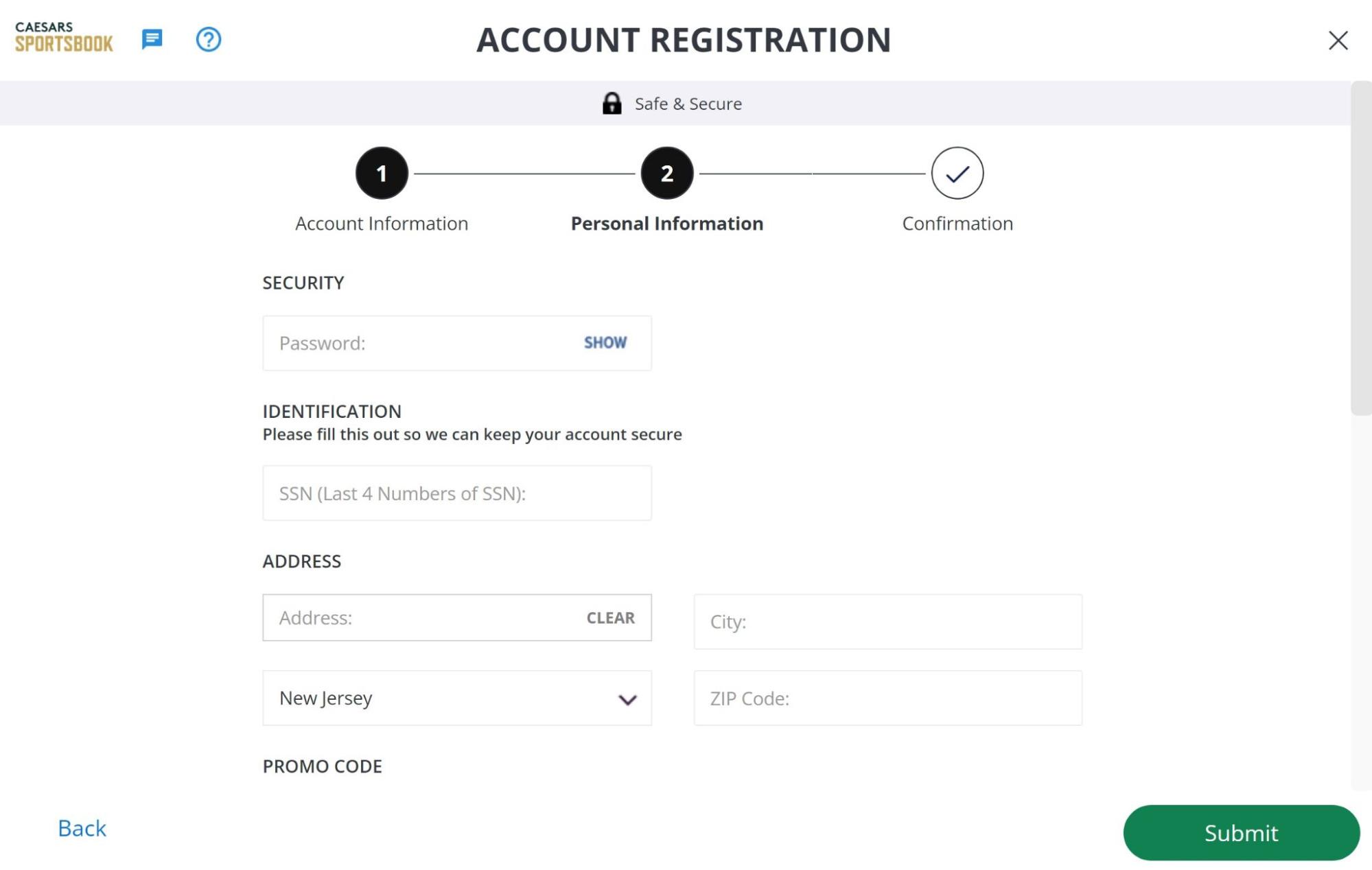Click the Confirmation checkmark circle
The image size is (1372, 870).
point(957,173)
